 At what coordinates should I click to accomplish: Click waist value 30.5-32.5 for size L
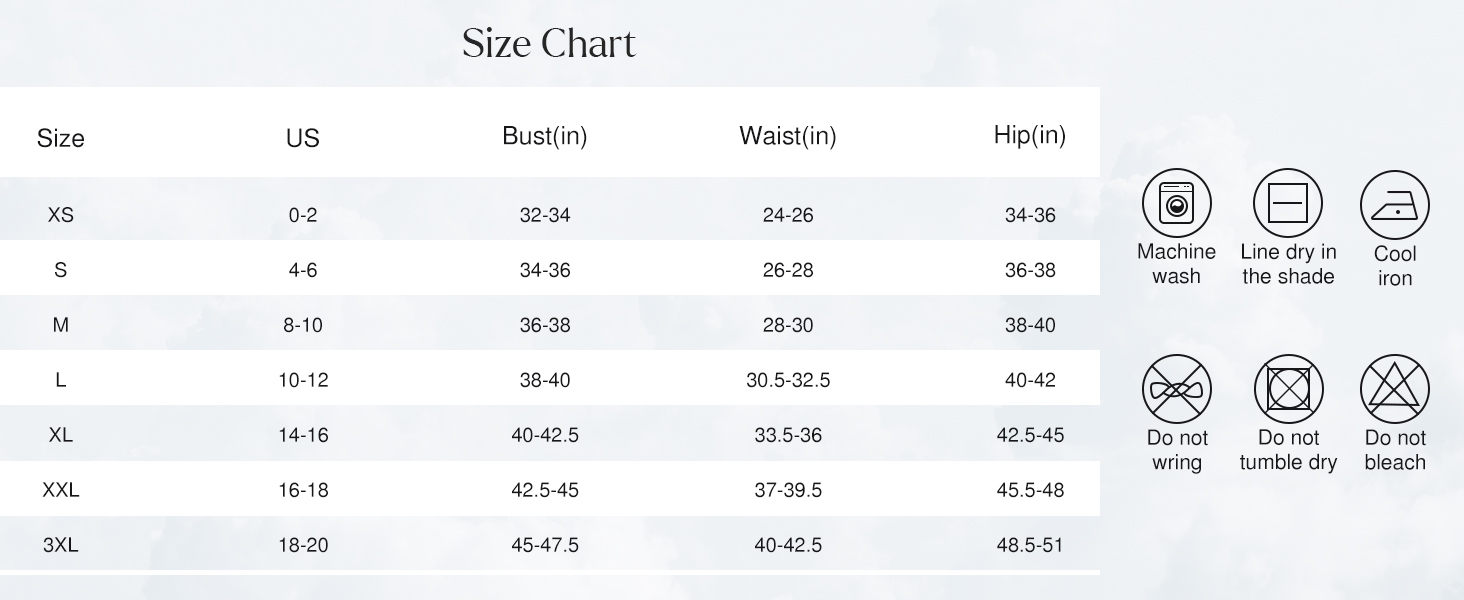tap(788, 380)
